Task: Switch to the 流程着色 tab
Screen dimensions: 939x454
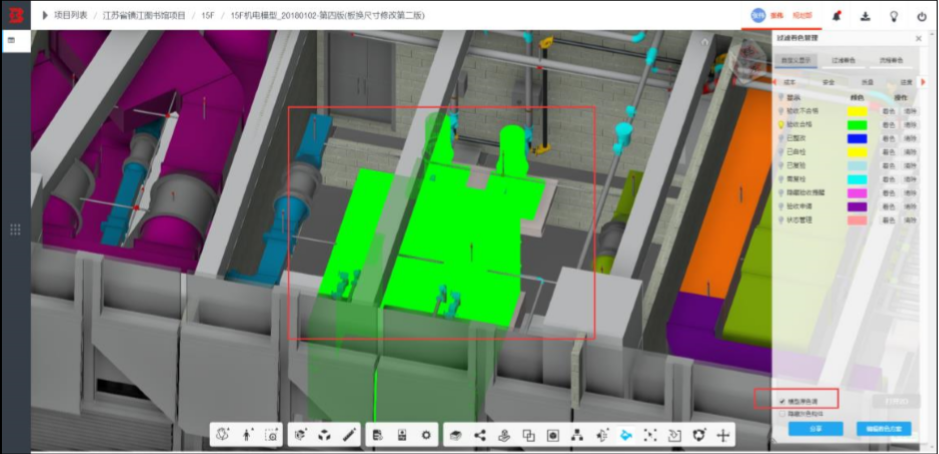Action: click(x=891, y=60)
